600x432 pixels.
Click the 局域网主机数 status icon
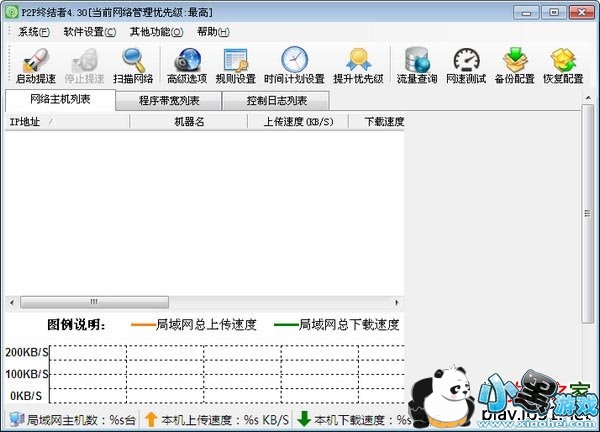pyautogui.click(x=16, y=420)
